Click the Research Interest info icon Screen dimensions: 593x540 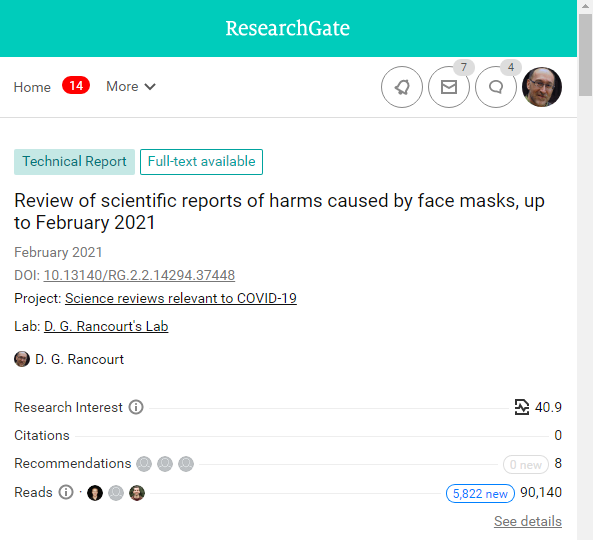136,407
